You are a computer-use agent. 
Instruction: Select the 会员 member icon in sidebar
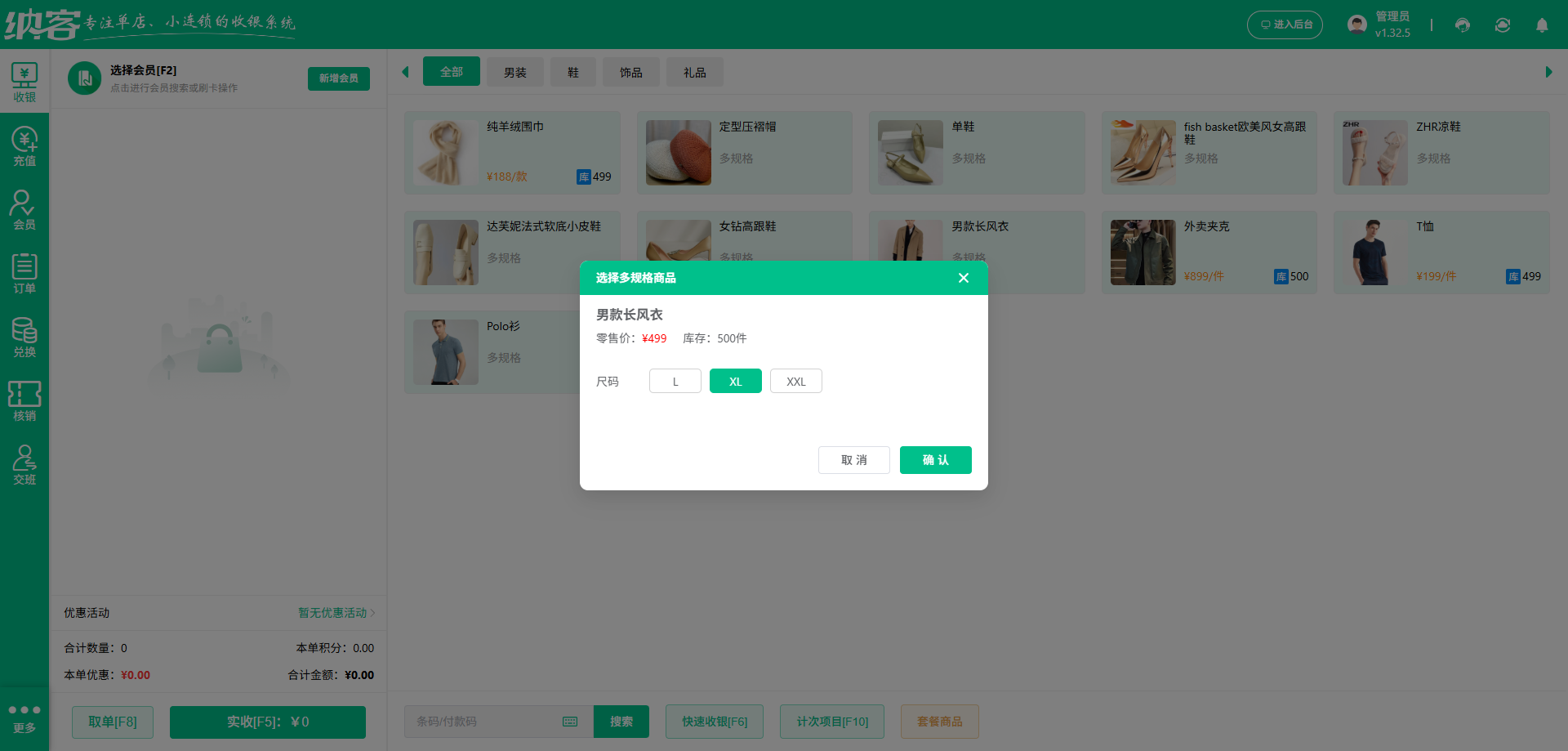click(24, 210)
